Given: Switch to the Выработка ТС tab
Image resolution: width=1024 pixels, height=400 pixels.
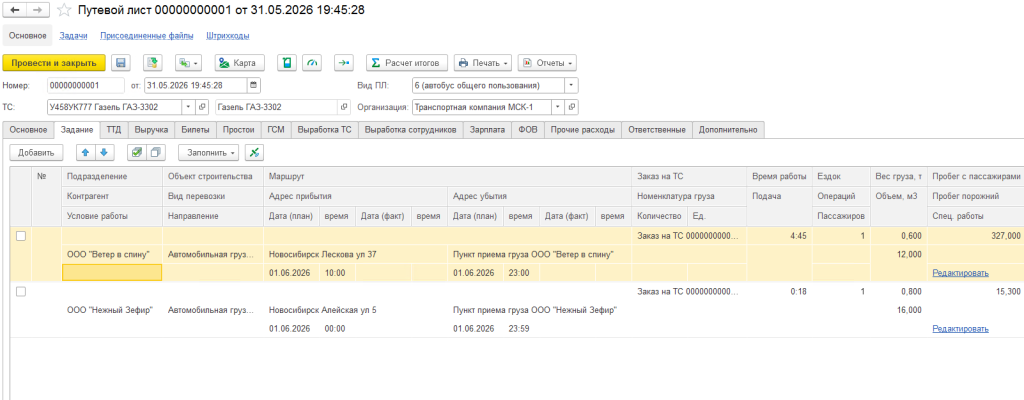Looking at the screenshot, I should (325, 130).
